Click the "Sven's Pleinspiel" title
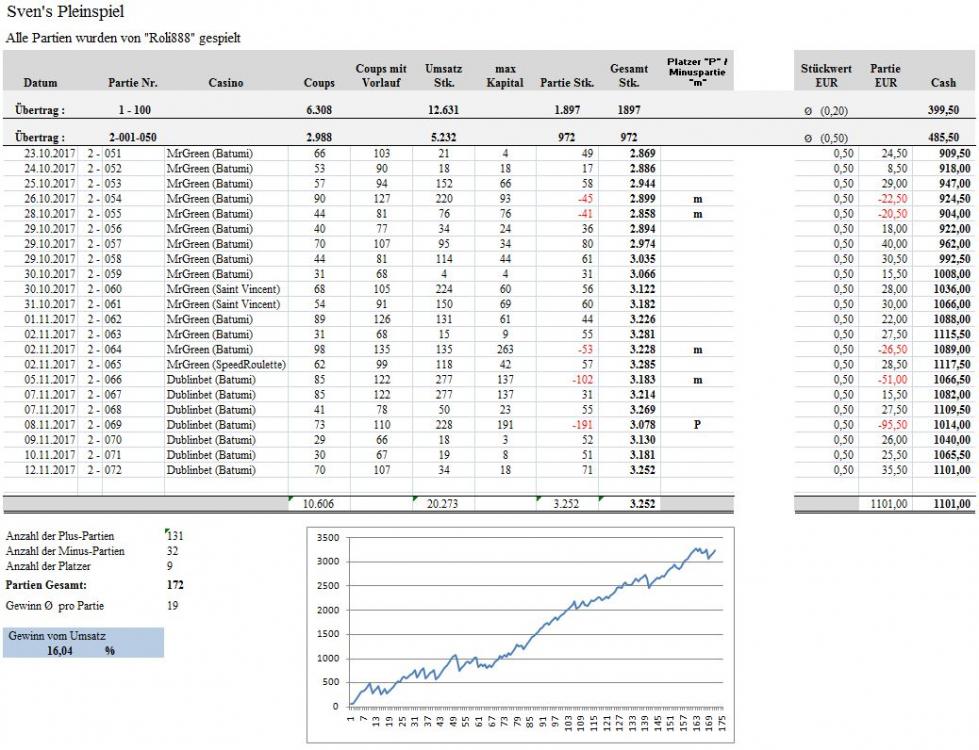979x750 pixels. click(65, 11)
